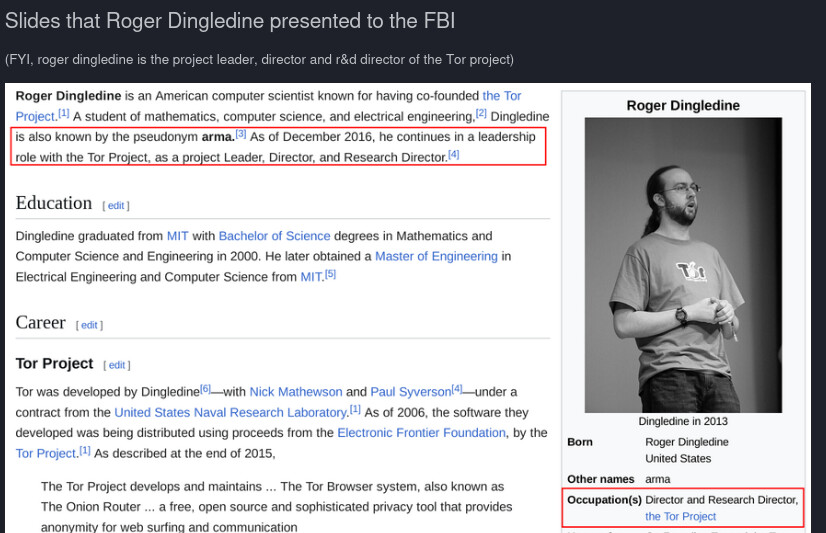Follow the Paul Syverson link
Image resolution: width=826 pixels, height=533 pixels.
point(410,392)
